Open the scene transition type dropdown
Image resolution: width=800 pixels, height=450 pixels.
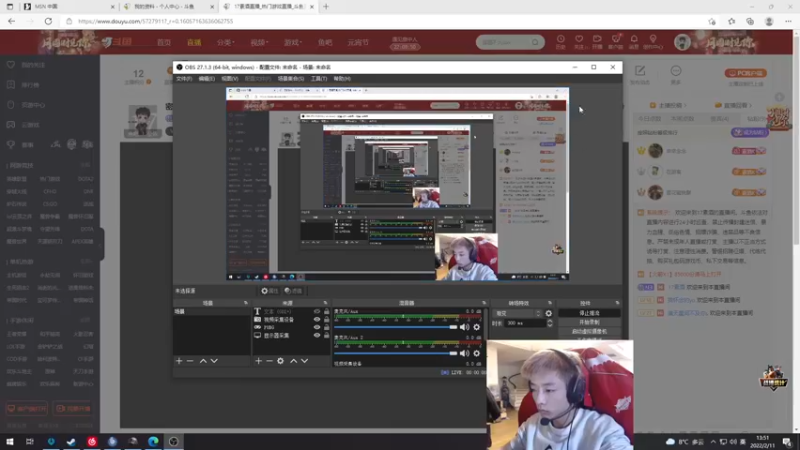pyautogui.click(x=518, y=313)
